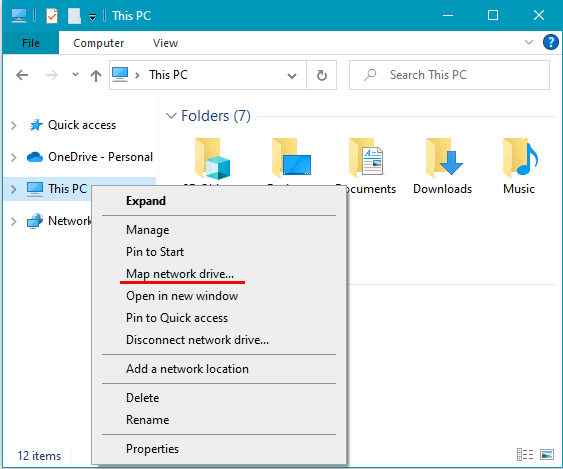
Task: Expand the ribbon with the chevron
Action: pos(529,42)
